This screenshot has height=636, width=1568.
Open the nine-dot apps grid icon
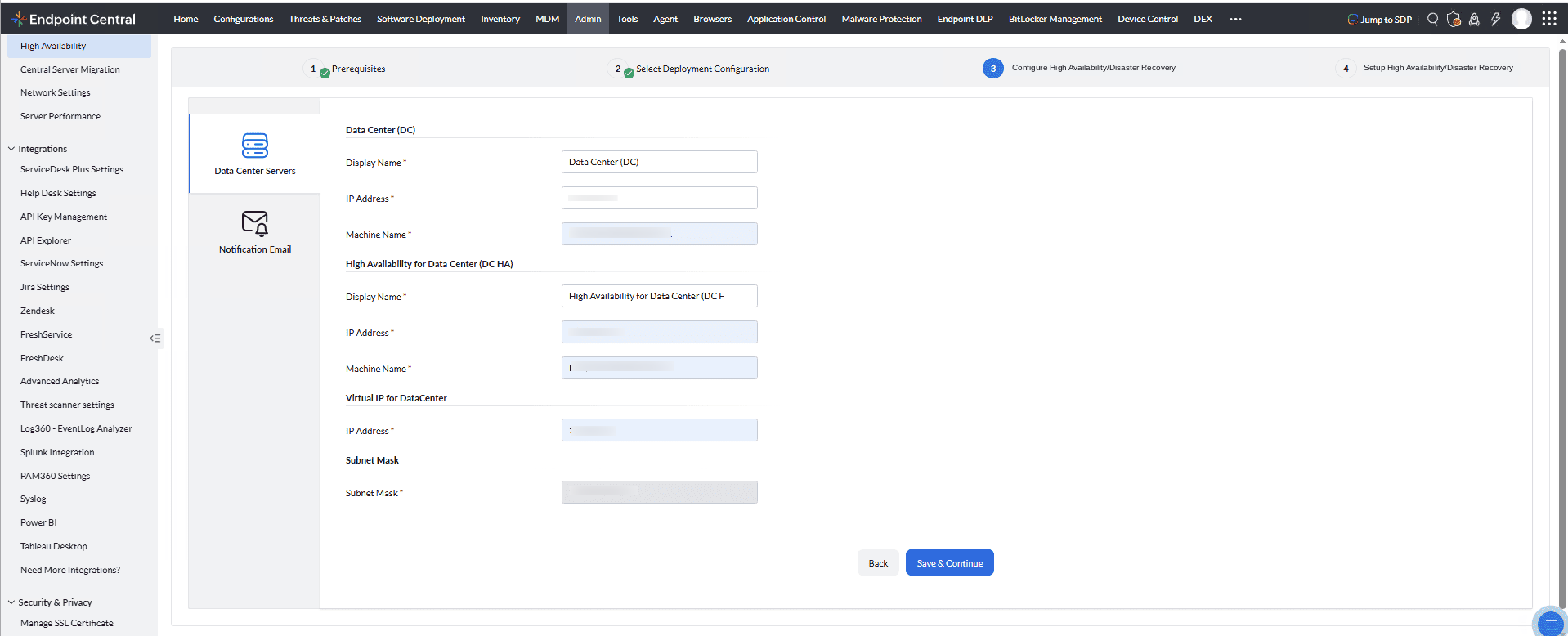coord(1549,19)
